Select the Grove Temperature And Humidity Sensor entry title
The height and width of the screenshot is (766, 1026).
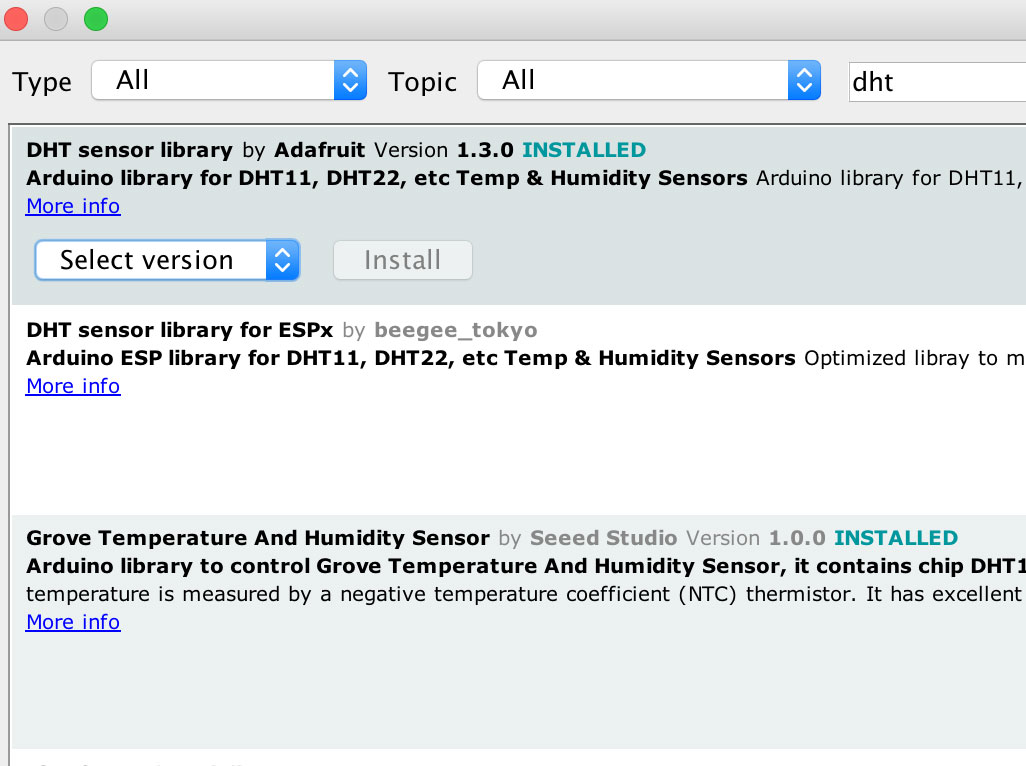click(x=258, y=538)
